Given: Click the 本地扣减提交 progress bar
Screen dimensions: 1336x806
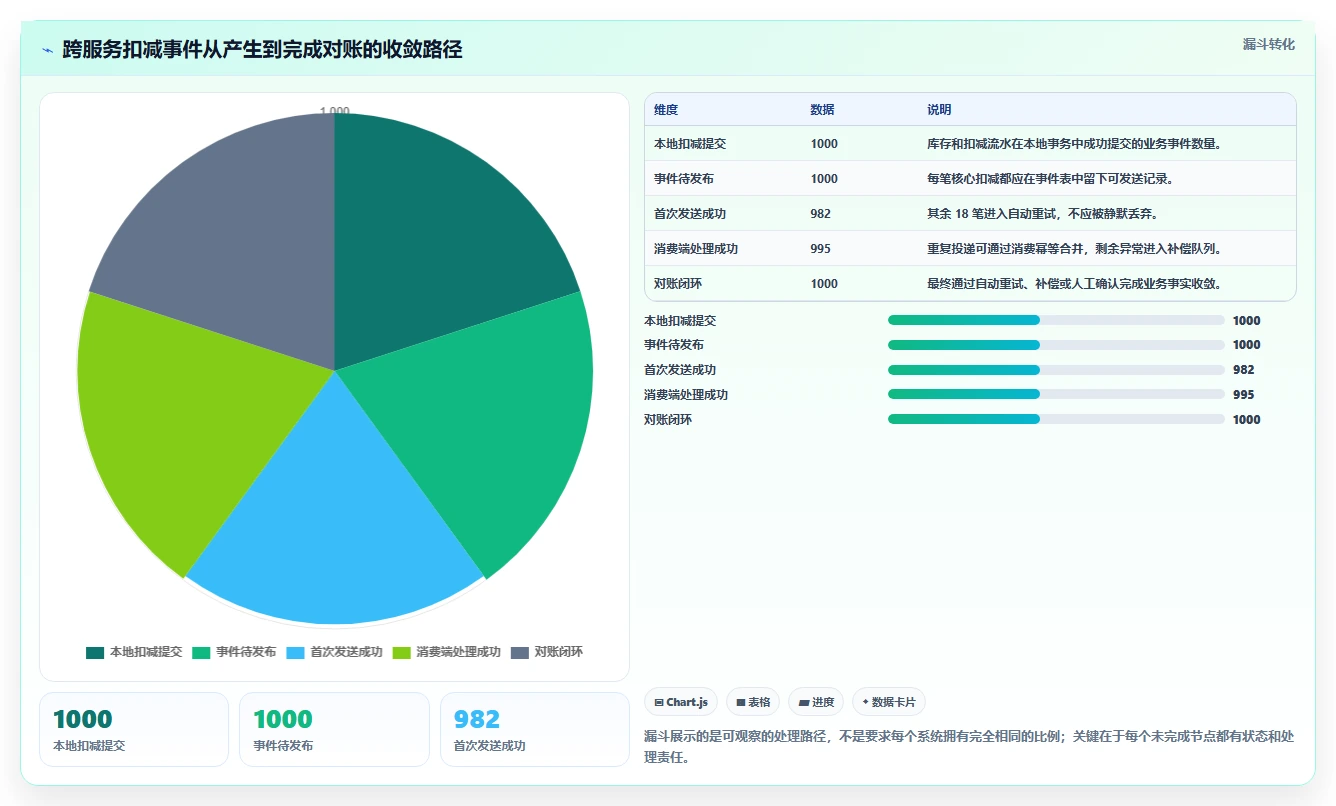Looking at the screenshot, I should (1056, 320).
